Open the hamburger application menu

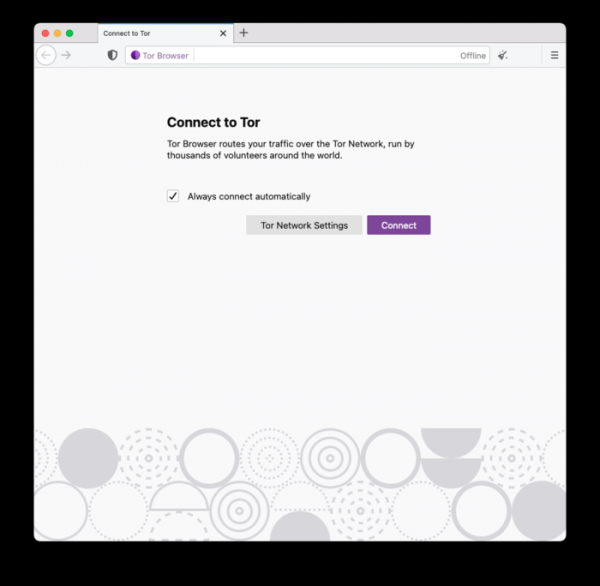554,55
